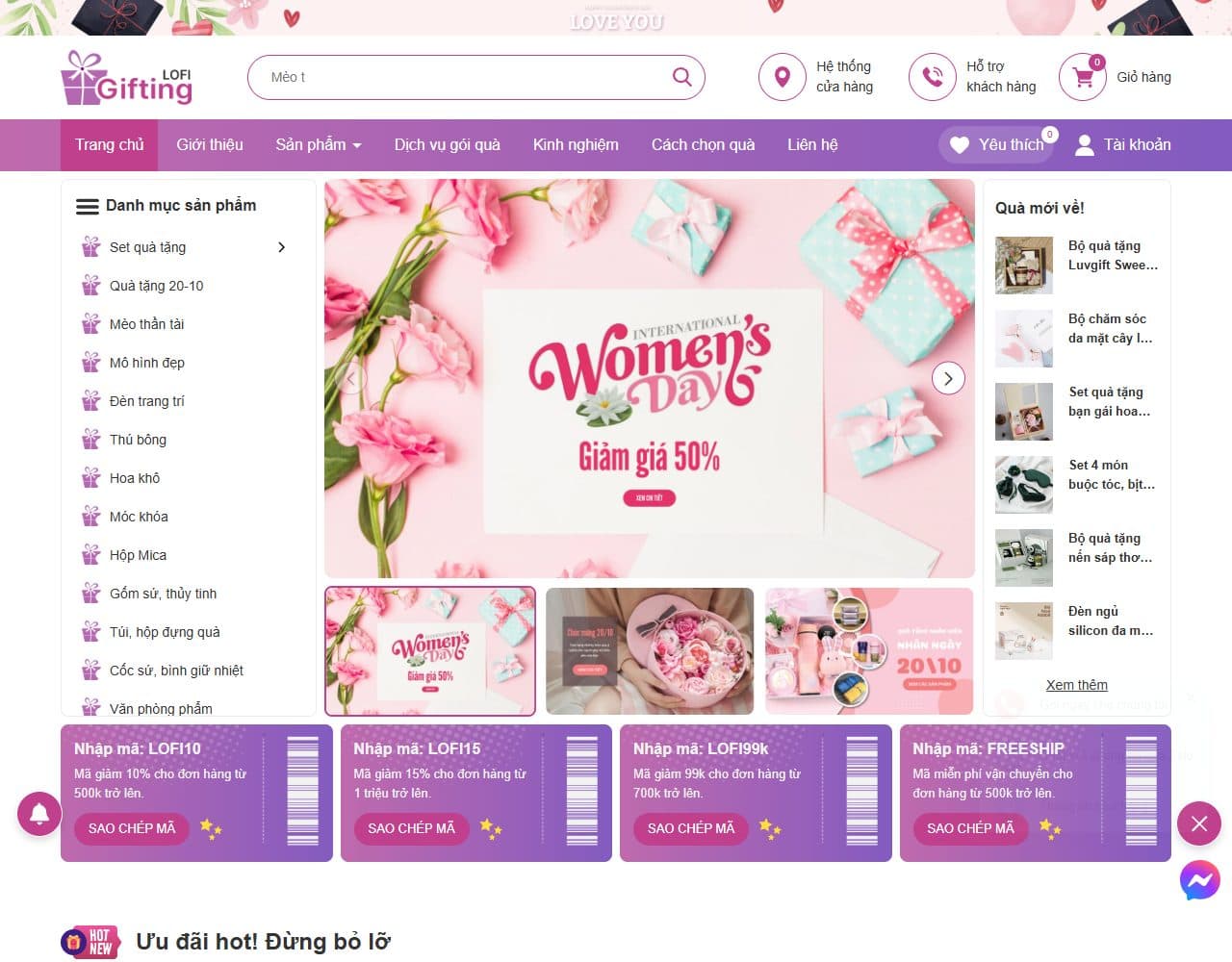This screenshot has width=1232, height=962.
Task: Open the Móc khóa category
Action: (139, 517)
